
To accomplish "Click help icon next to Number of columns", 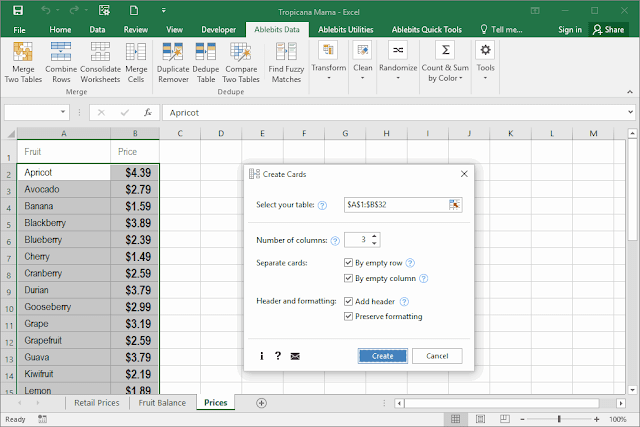I will click(335, 241).
